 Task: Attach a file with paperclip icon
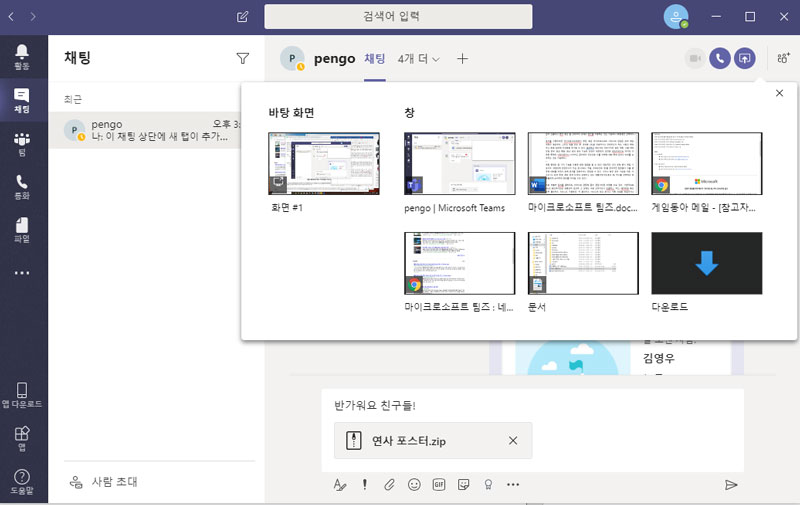(389, 485)
